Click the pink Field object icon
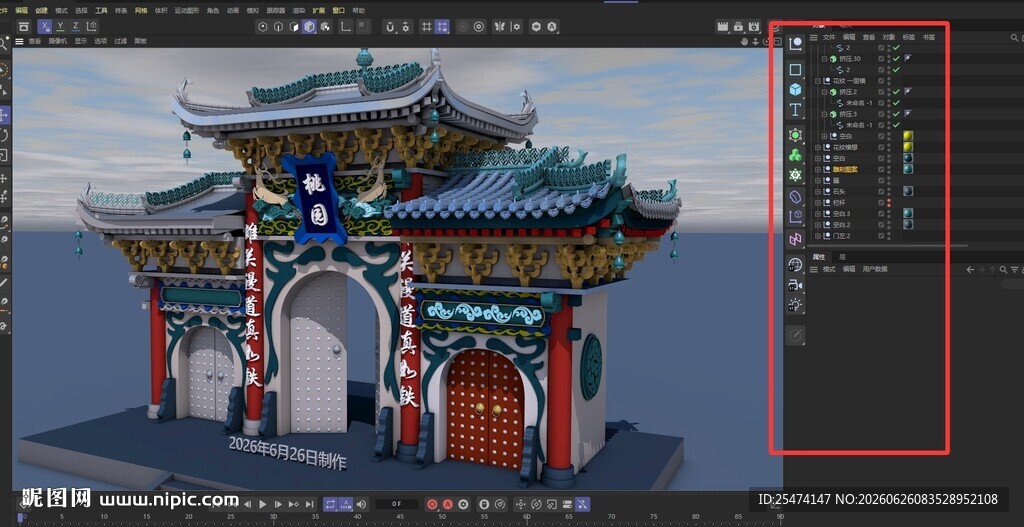The width and height of the screenshot is (1024, 527). click(795, 239)
